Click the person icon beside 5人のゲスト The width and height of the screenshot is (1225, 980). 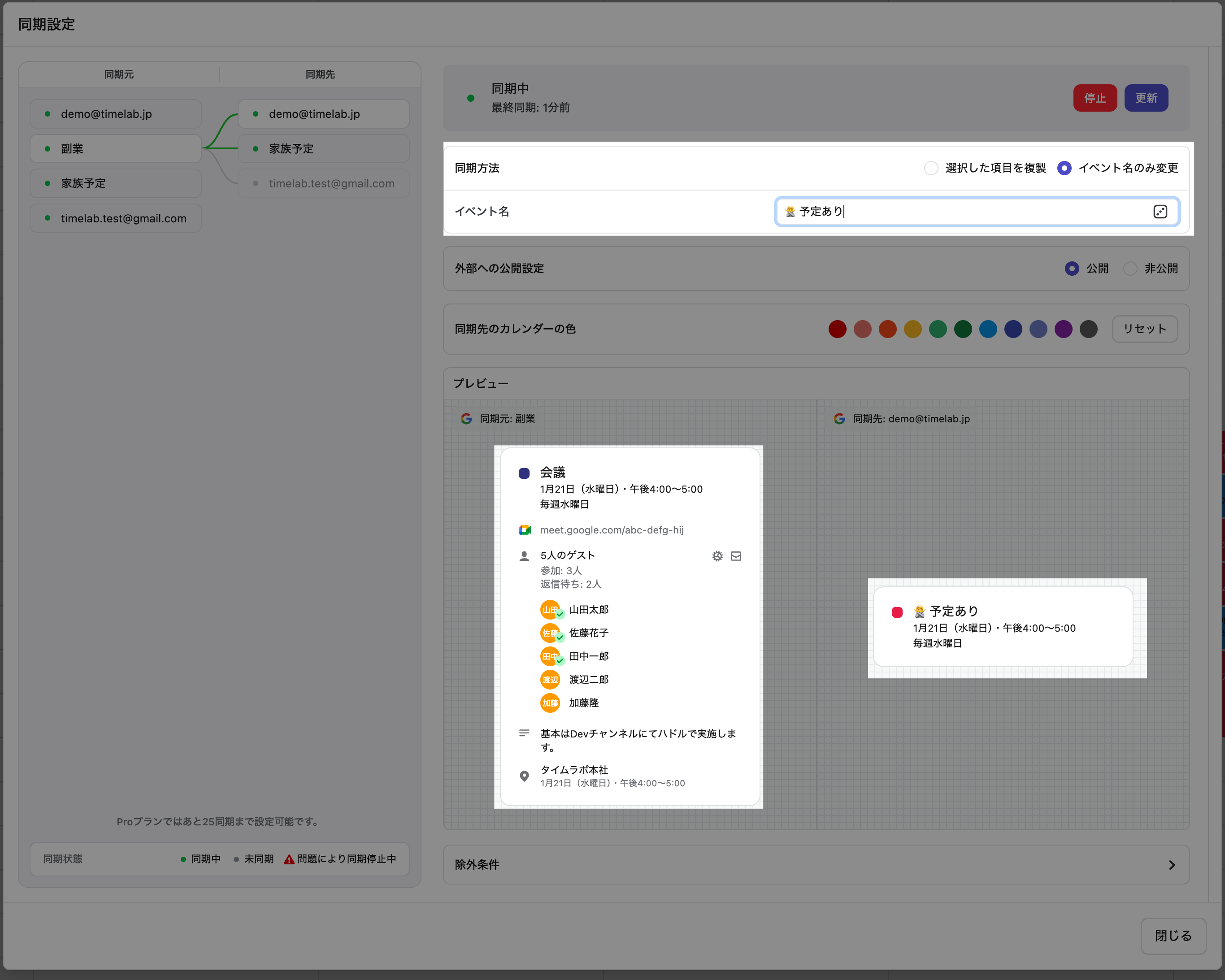525,555
